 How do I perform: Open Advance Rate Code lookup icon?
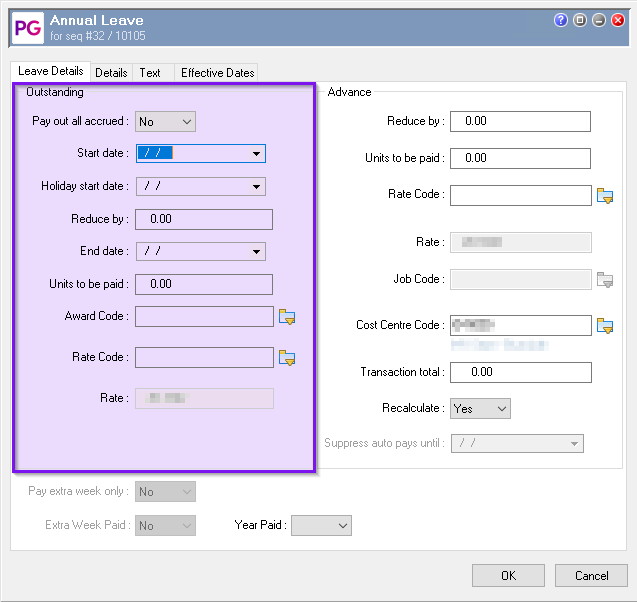(x=605, y=196)
